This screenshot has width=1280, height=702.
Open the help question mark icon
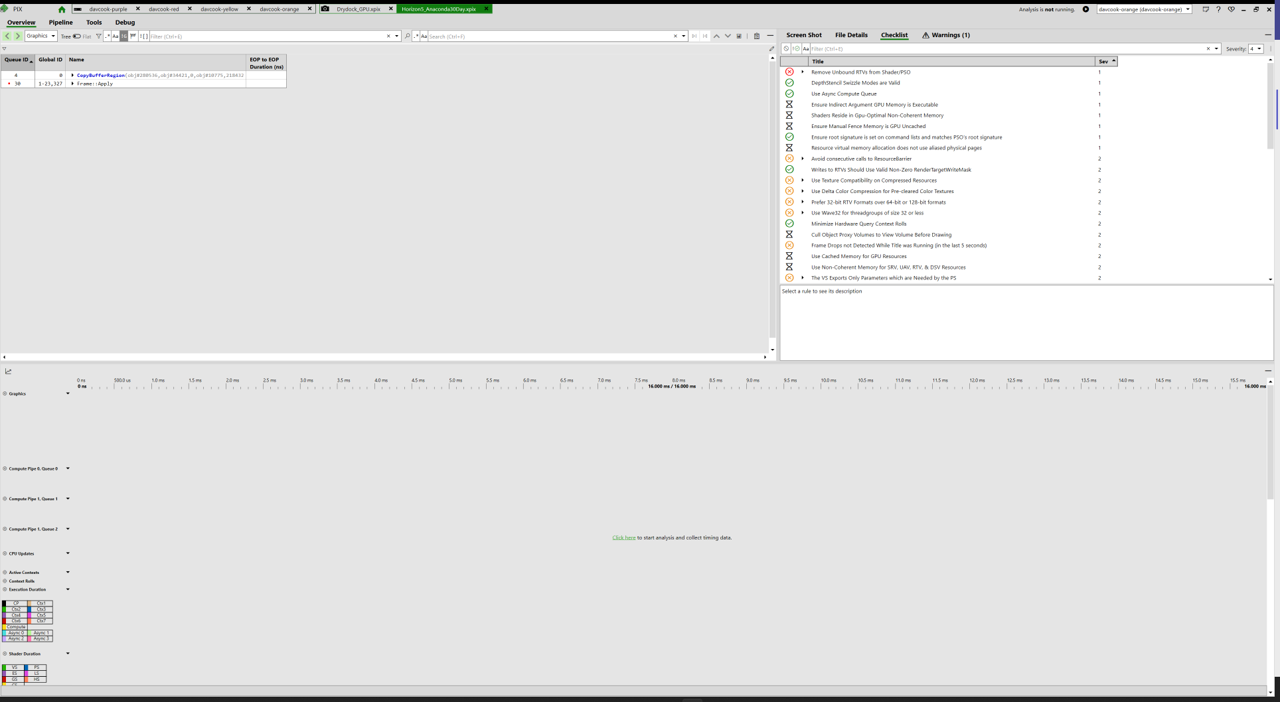point(1218,9)
